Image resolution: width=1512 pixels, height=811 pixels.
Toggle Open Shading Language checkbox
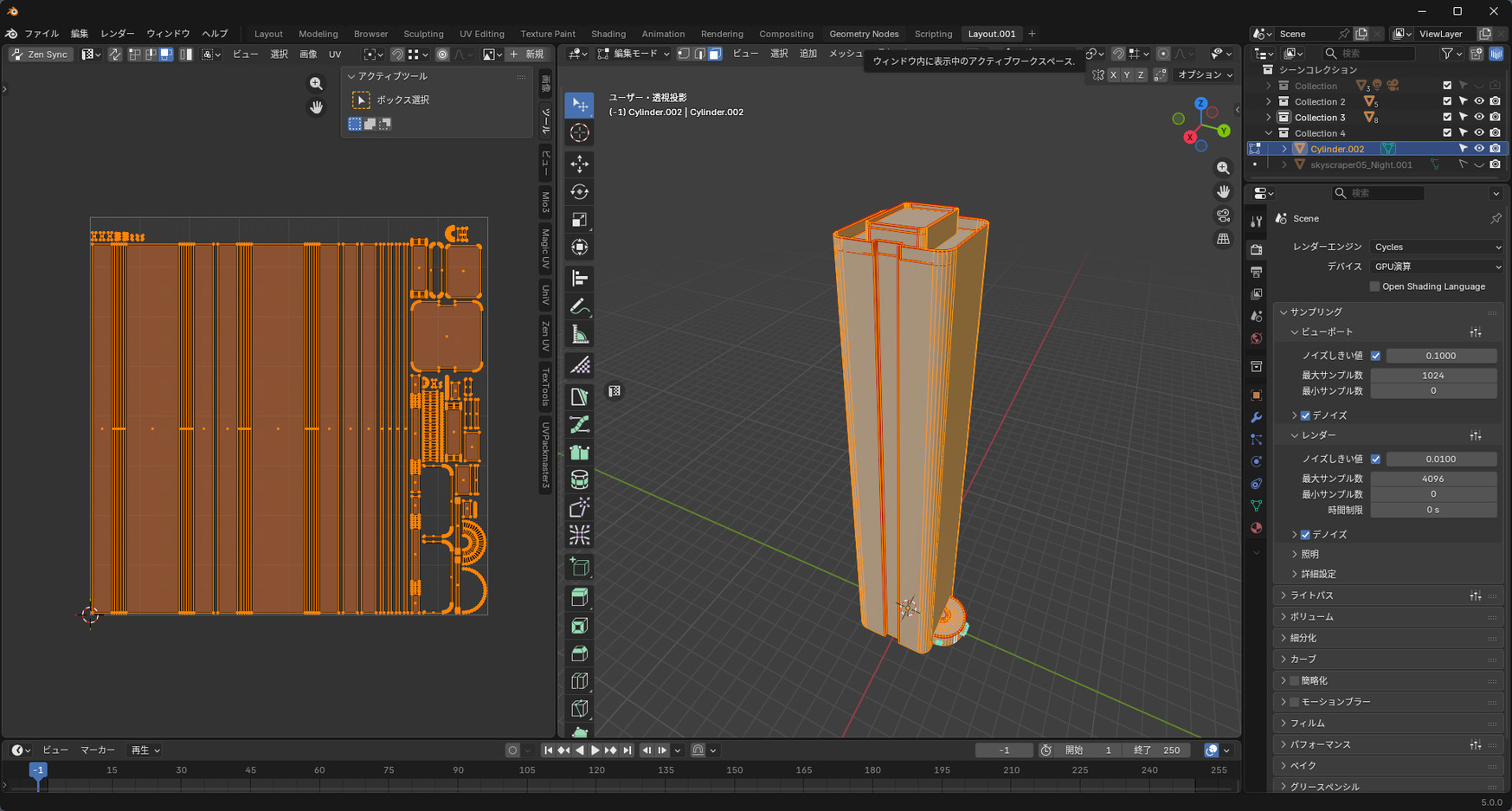tap(1374, 286)
